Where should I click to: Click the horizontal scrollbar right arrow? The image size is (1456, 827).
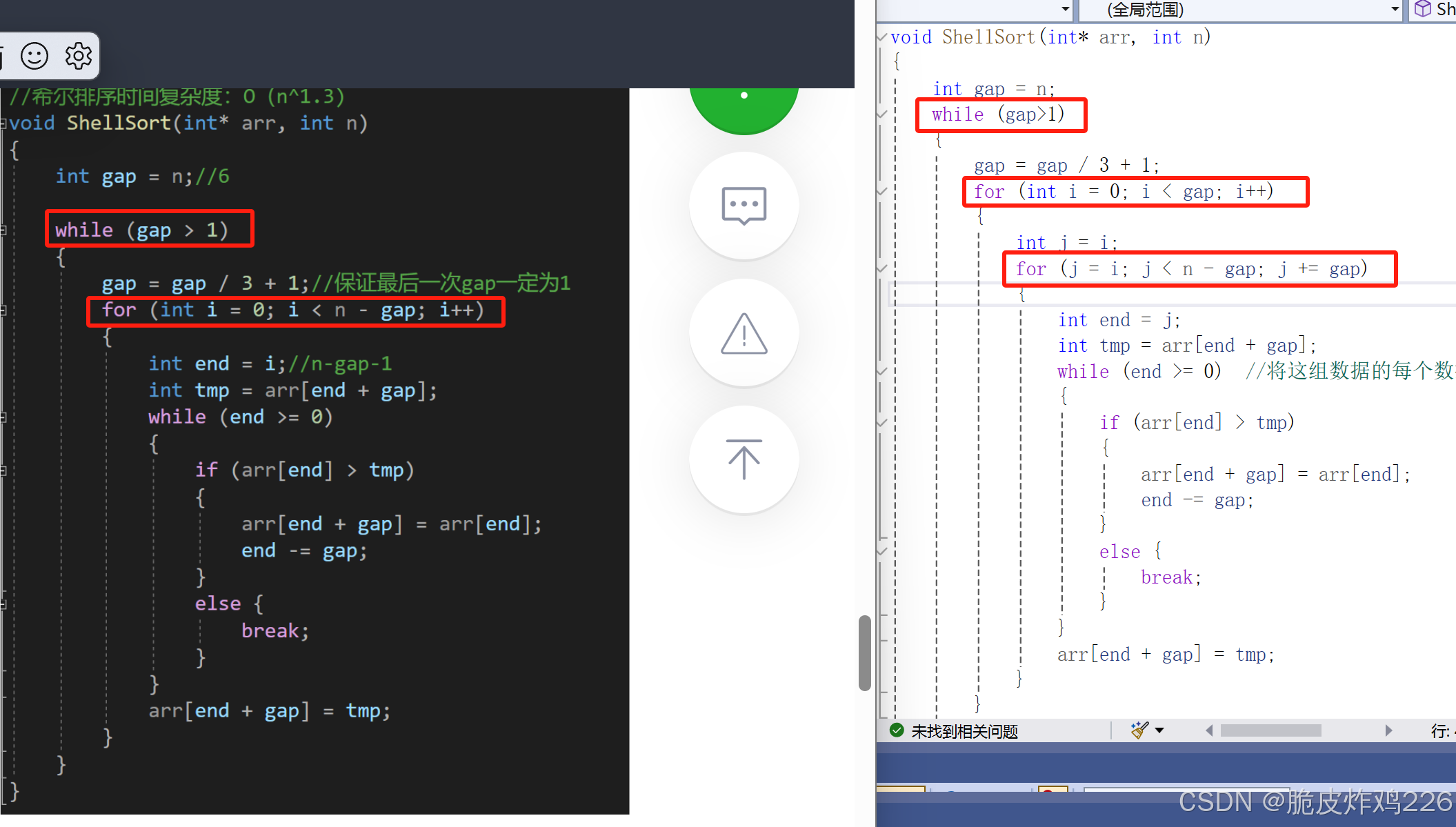[x=1388, y=730]
